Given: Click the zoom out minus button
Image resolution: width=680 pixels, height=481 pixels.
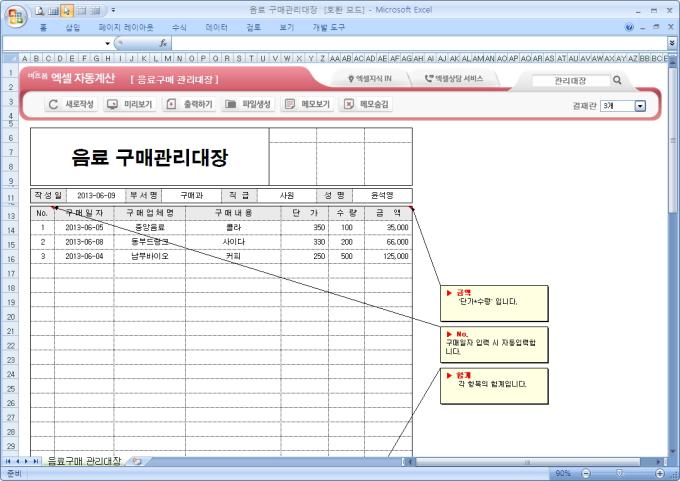Looking at the screenshot, I should coord(586,473).
